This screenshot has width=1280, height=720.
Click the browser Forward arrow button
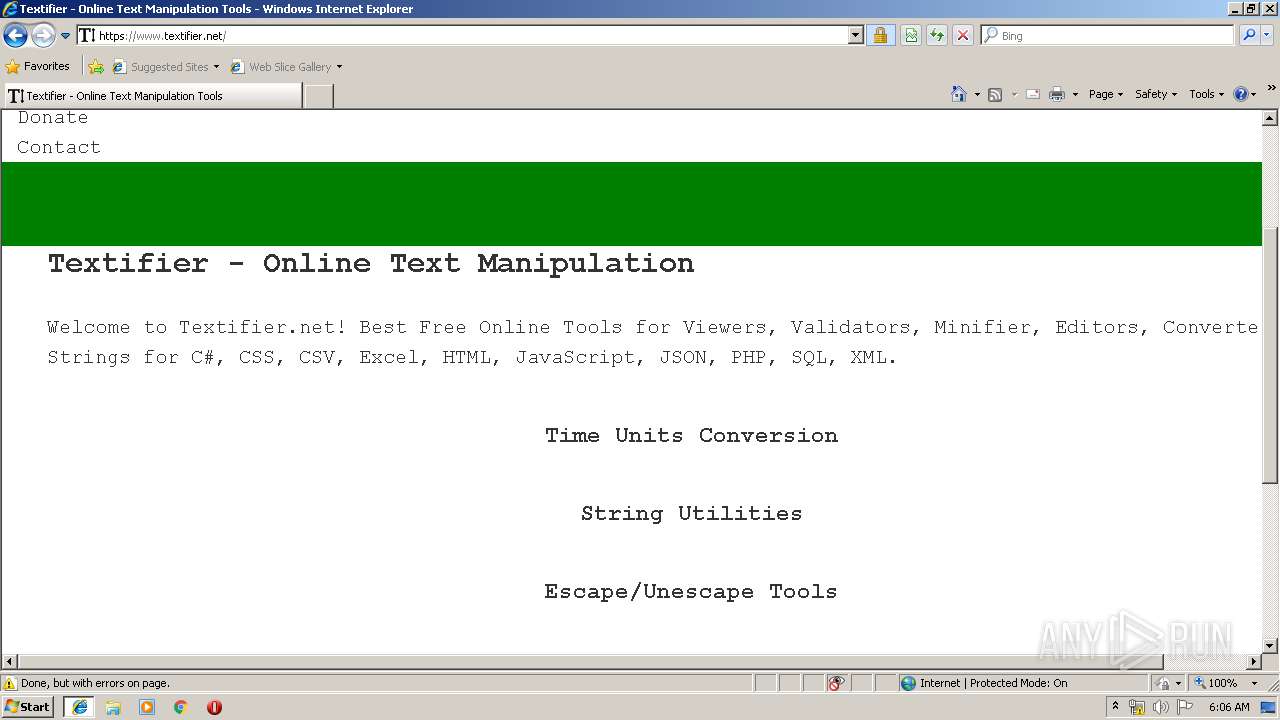click(x=43, y=36)
